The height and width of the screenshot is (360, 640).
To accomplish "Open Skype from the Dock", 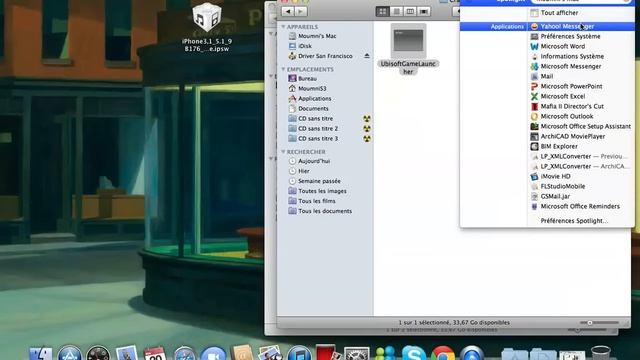I will coord(414,353).
